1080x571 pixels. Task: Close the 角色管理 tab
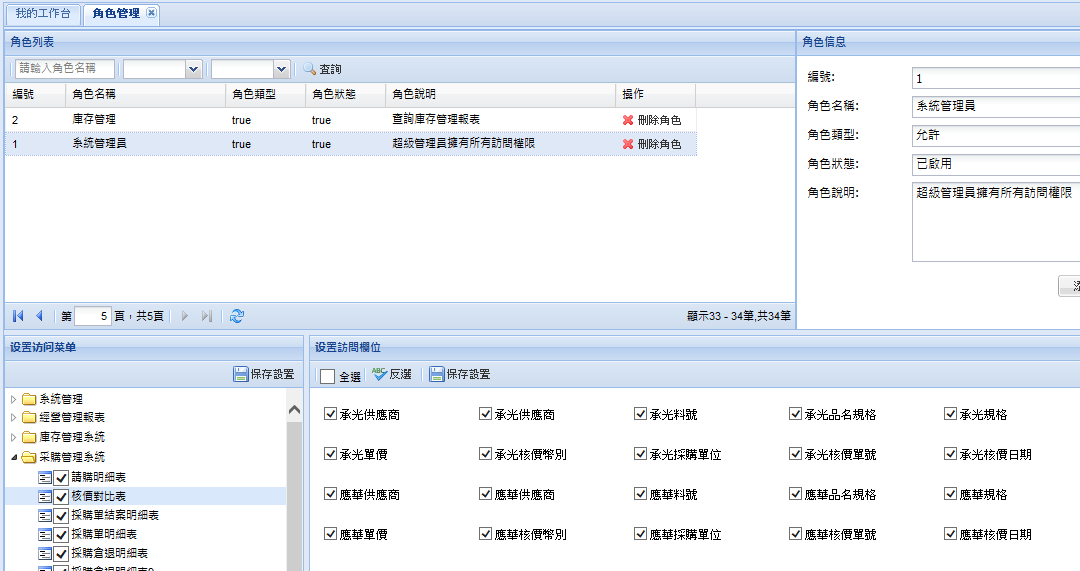coord(151,13)
